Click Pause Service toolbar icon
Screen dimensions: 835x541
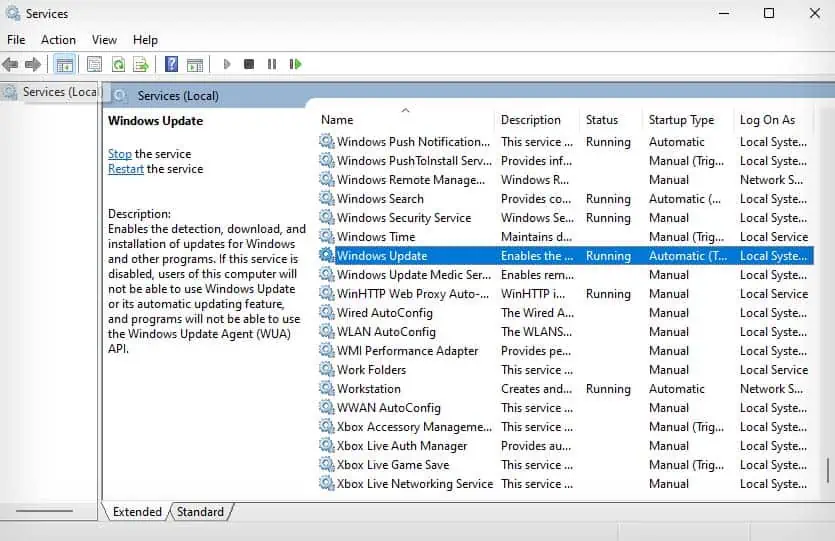pyautogui.click(x=272, y=64)
